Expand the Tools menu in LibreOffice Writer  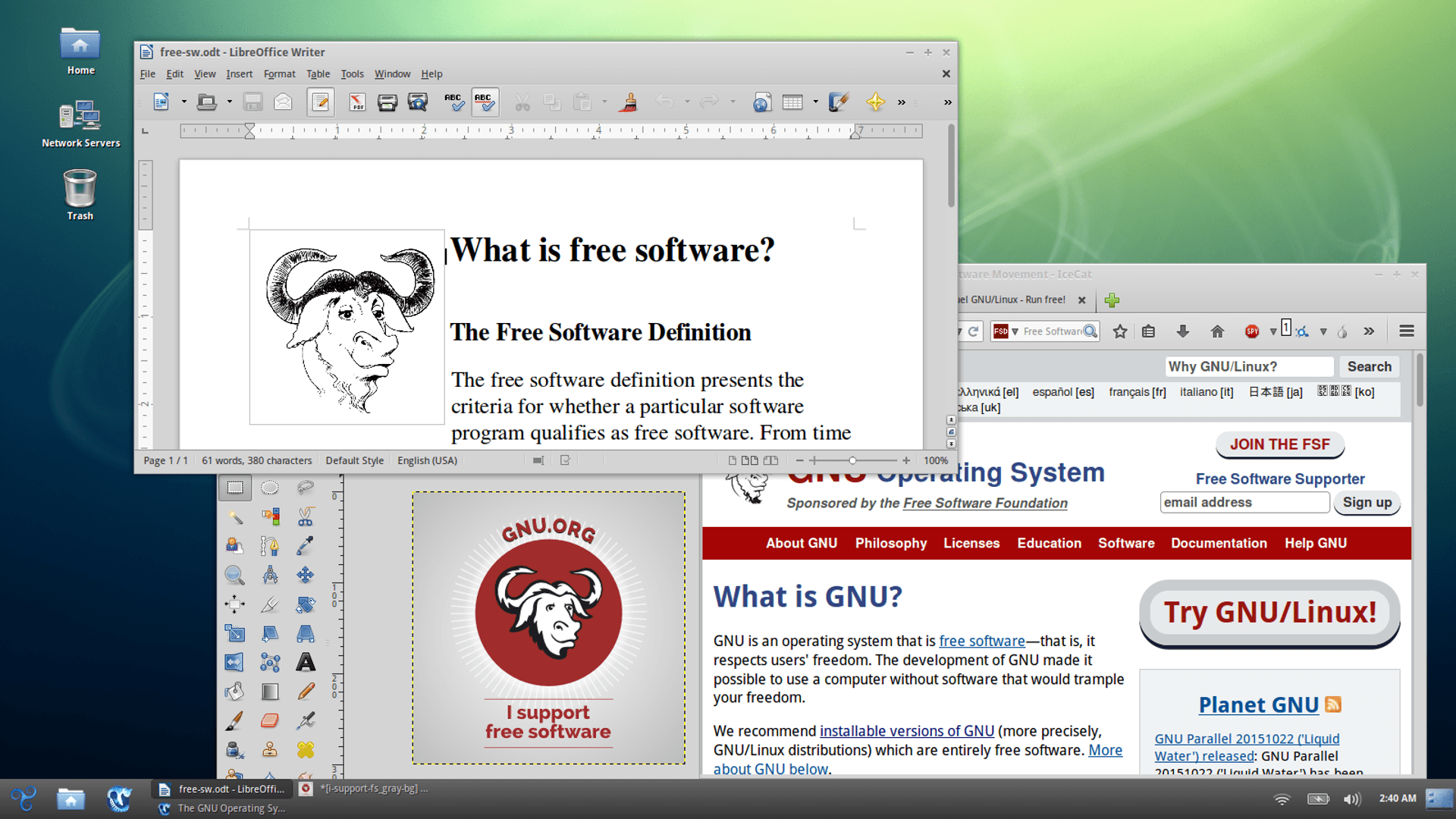[354, 74]
